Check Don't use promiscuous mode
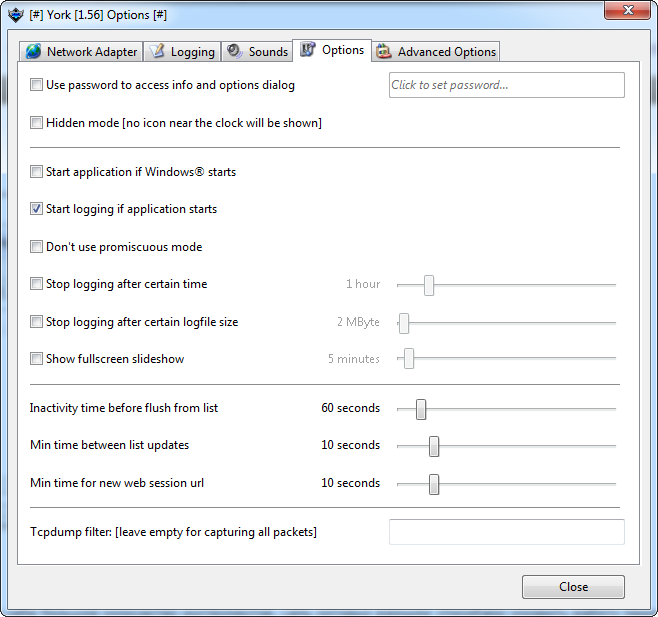Screen dimensions: 658x617 [x=37, y=247]
